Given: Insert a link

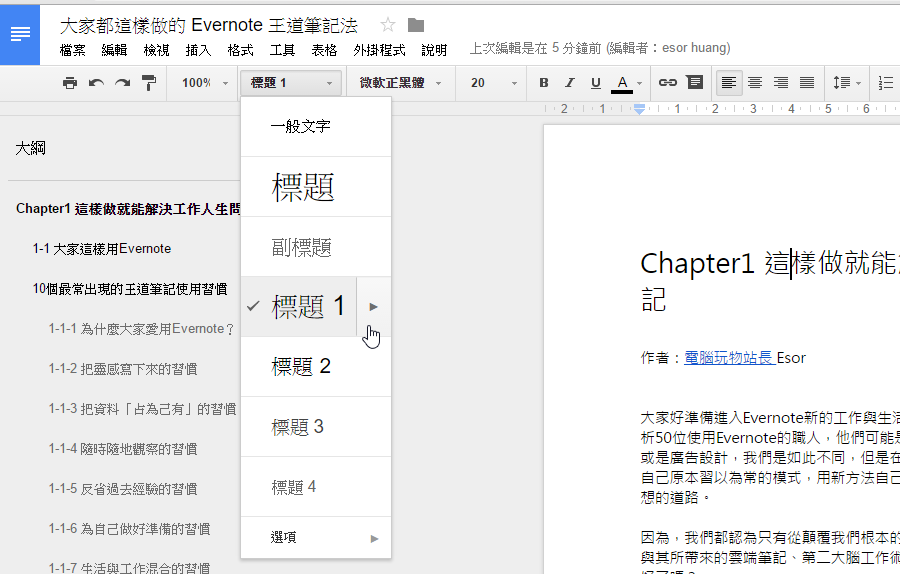Looking at the screenshot, I should 668,83.
